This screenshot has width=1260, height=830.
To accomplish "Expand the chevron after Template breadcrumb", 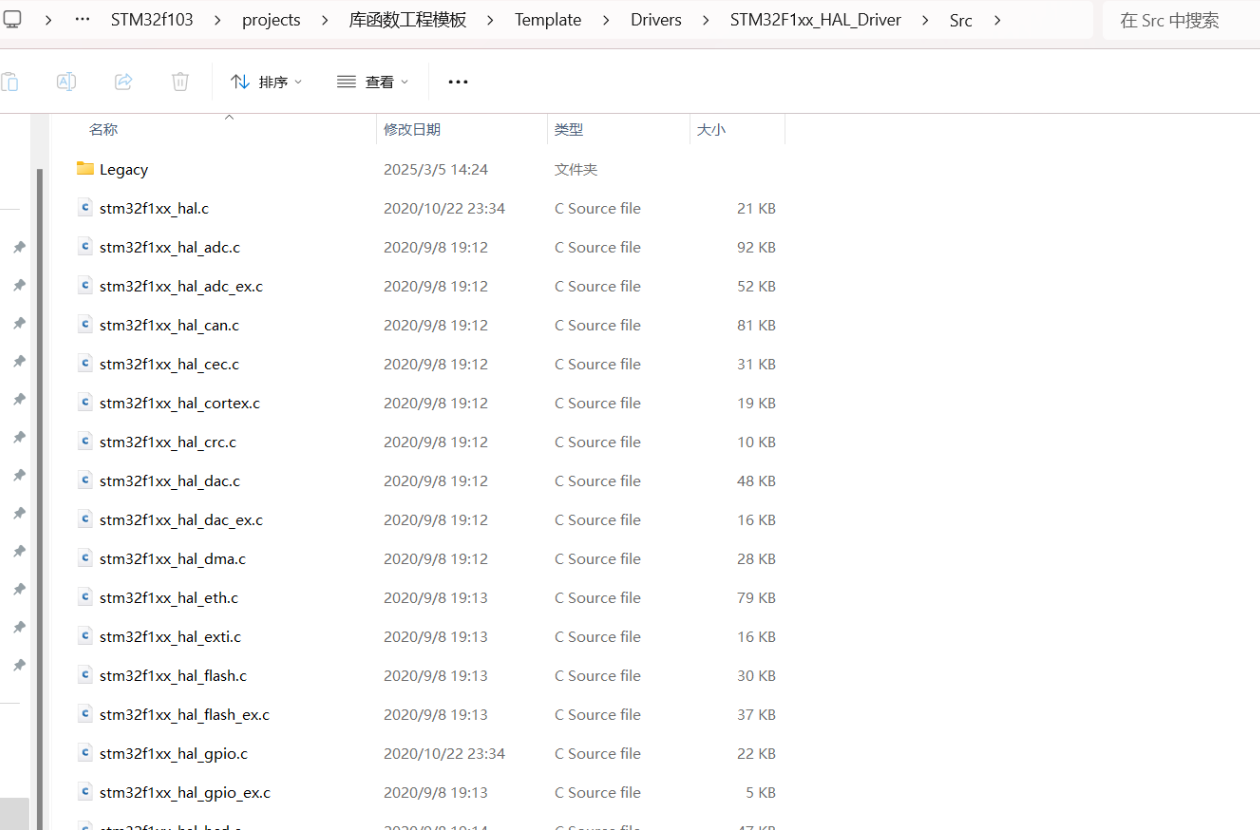I will (606, 20).
